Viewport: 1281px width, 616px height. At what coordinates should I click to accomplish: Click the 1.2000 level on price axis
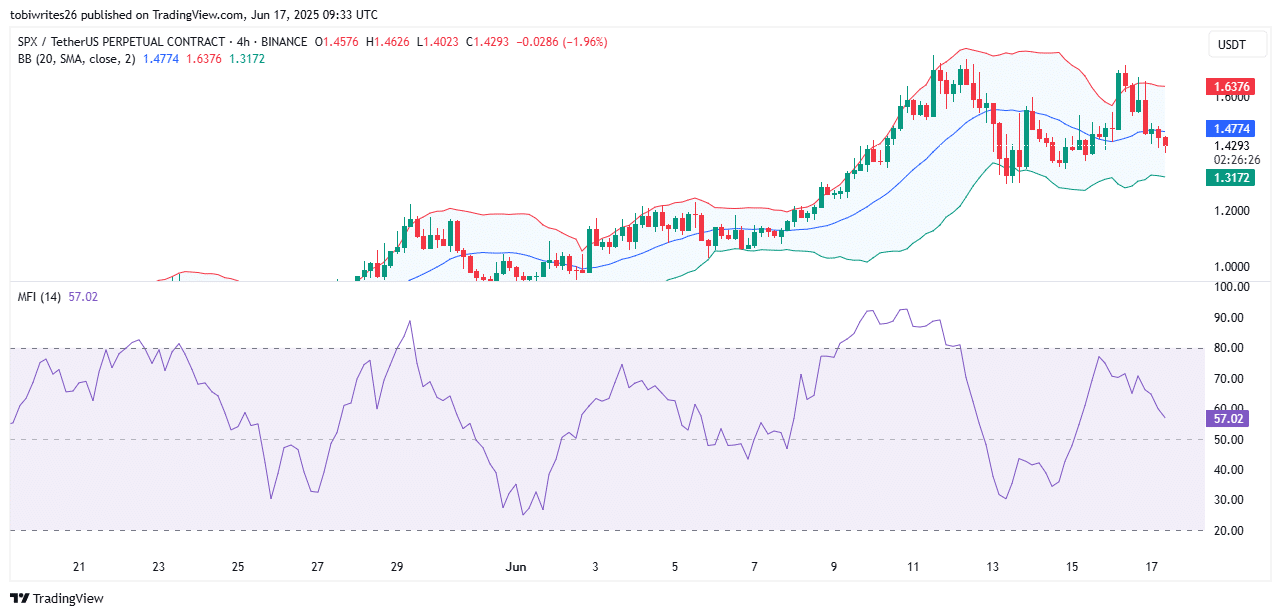(1230, 211)
